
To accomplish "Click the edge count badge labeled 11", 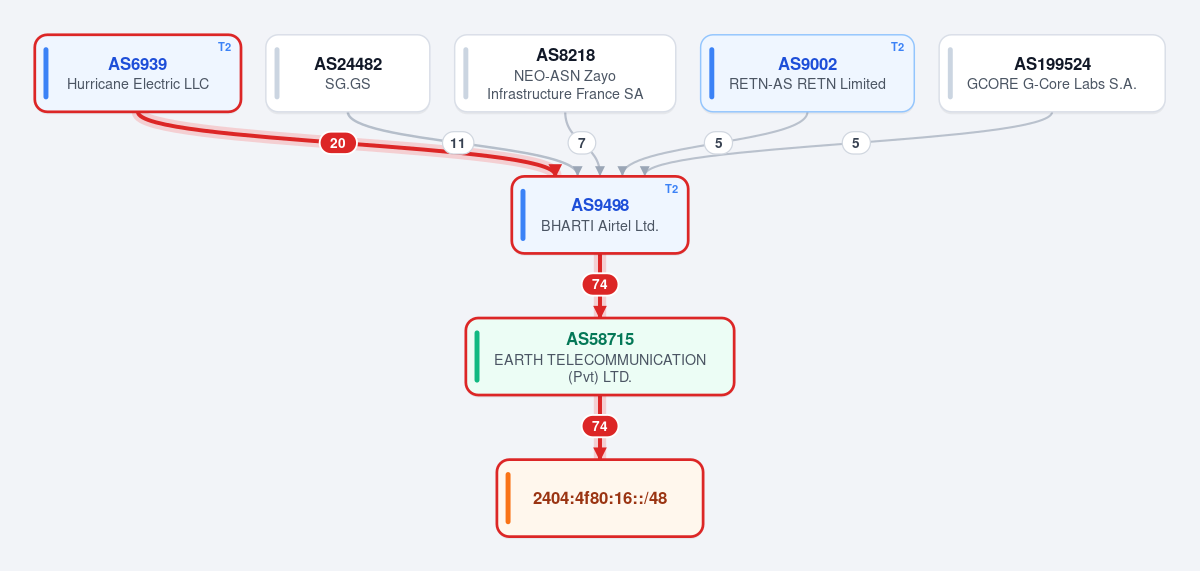I will pyautogui.click(x=458, y=143).
